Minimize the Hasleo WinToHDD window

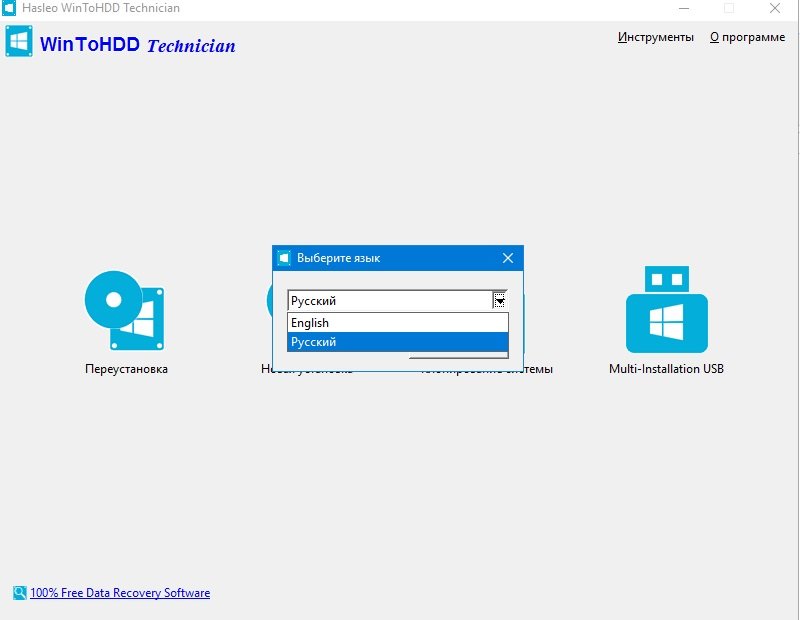(x=684, y=8)
